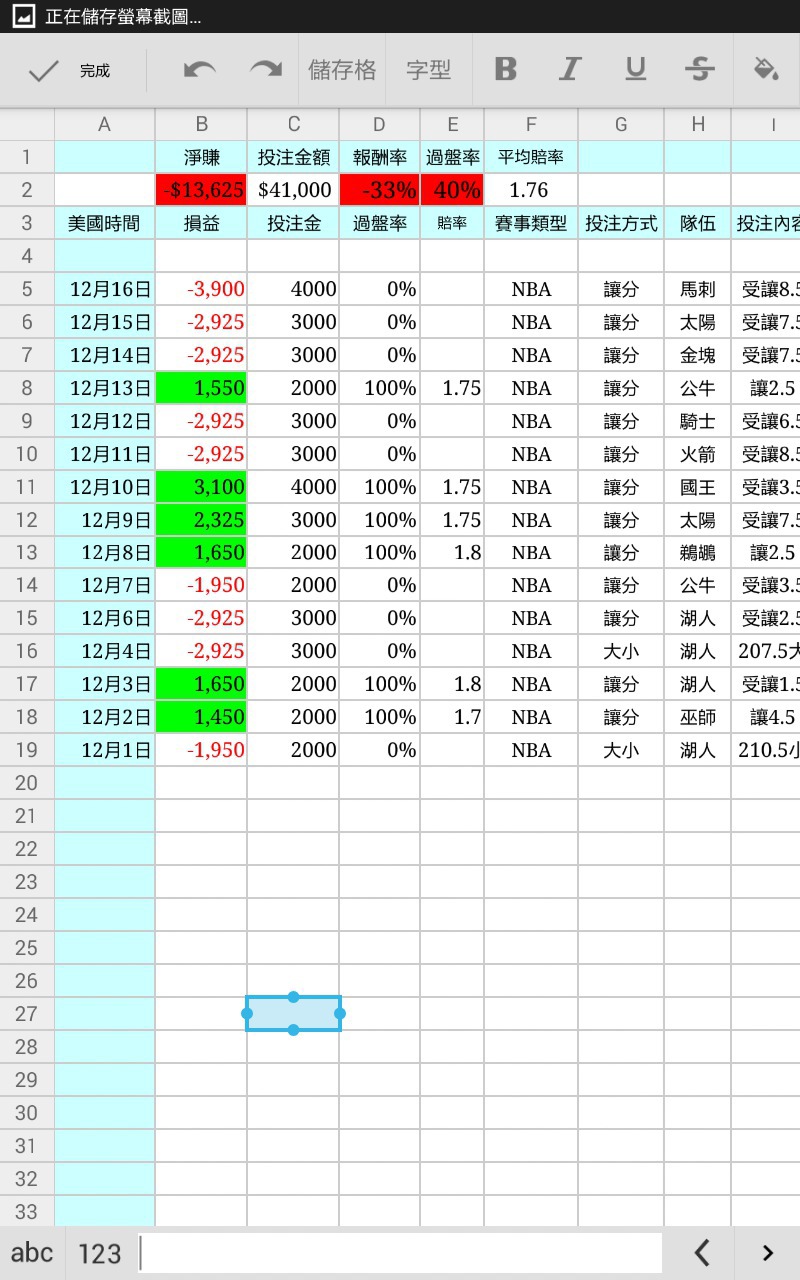Select header cell 損益
The width and height of the screenshot is (800, 1280).
pos(201,223)
